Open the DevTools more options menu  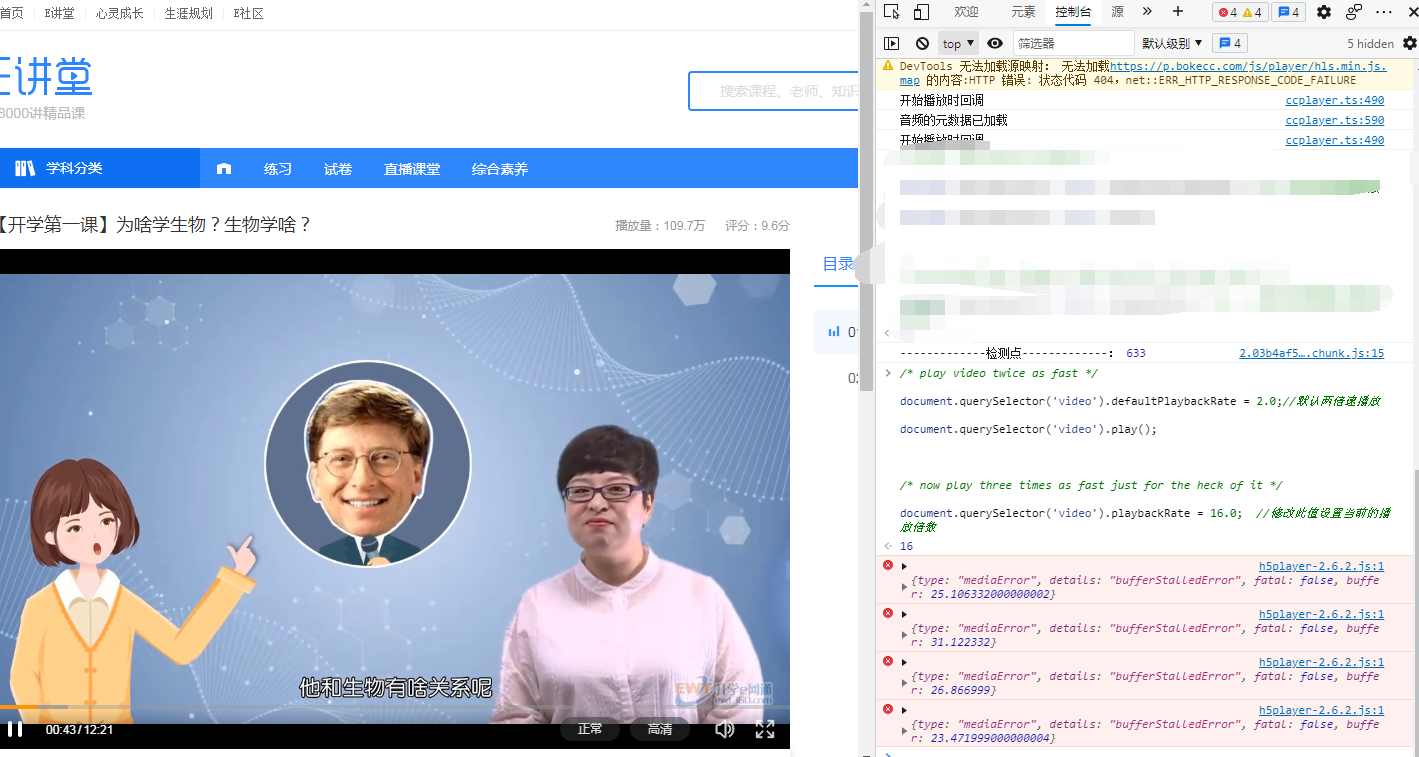click(1381, 12)
